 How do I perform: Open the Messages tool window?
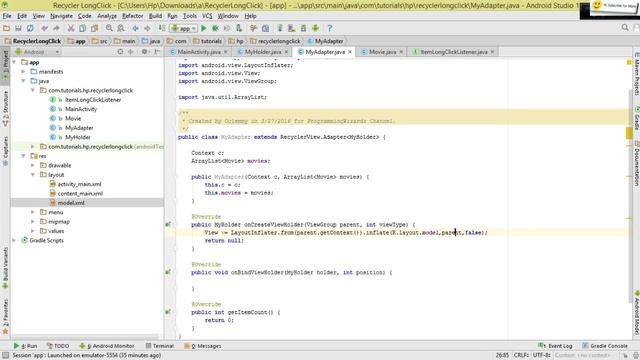coord(202,346)
